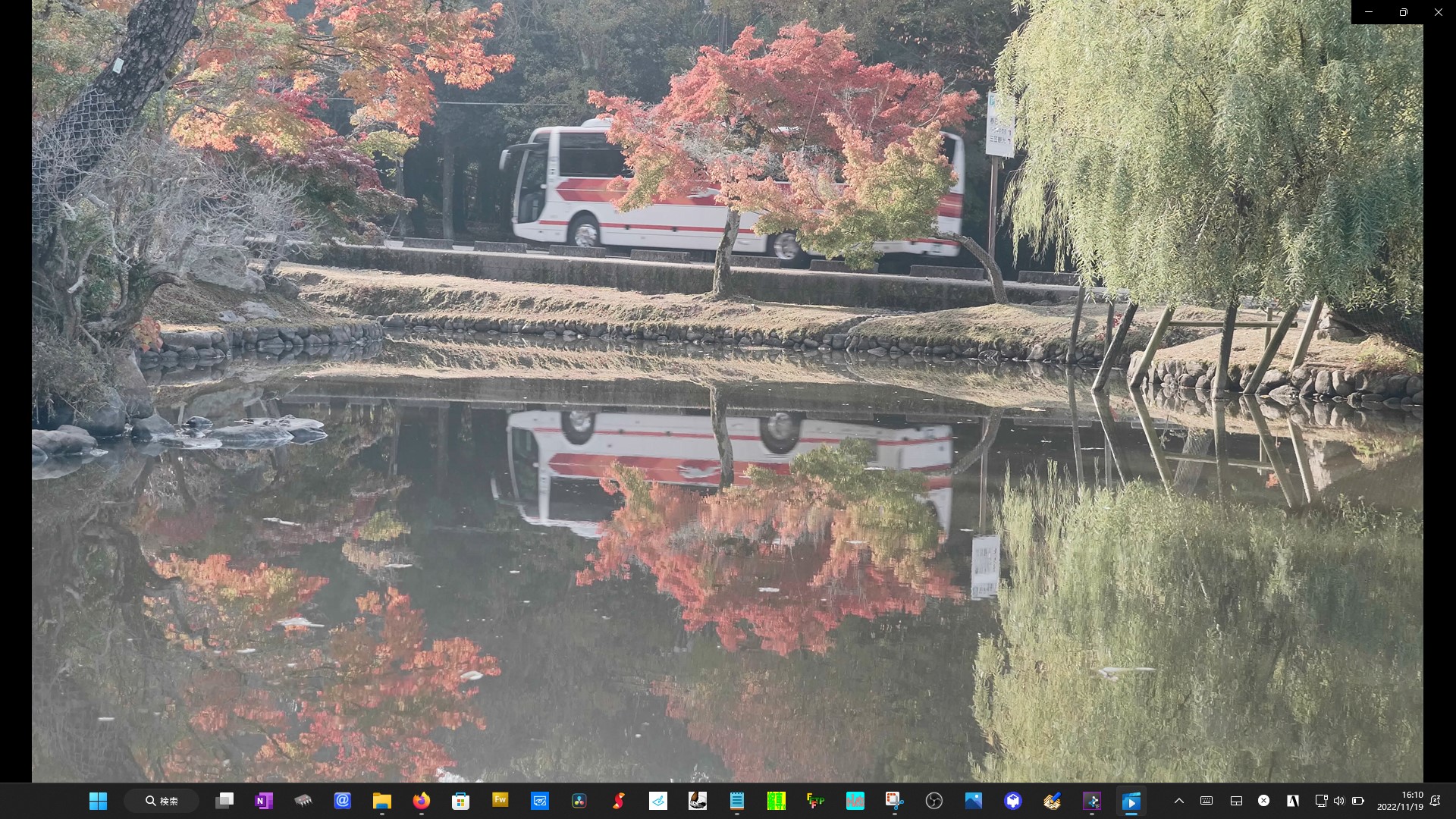Open DaVinci Resolve from the taskbar
The width and height of the screenshot is (1456, 819).
click(x=579, y=801)
